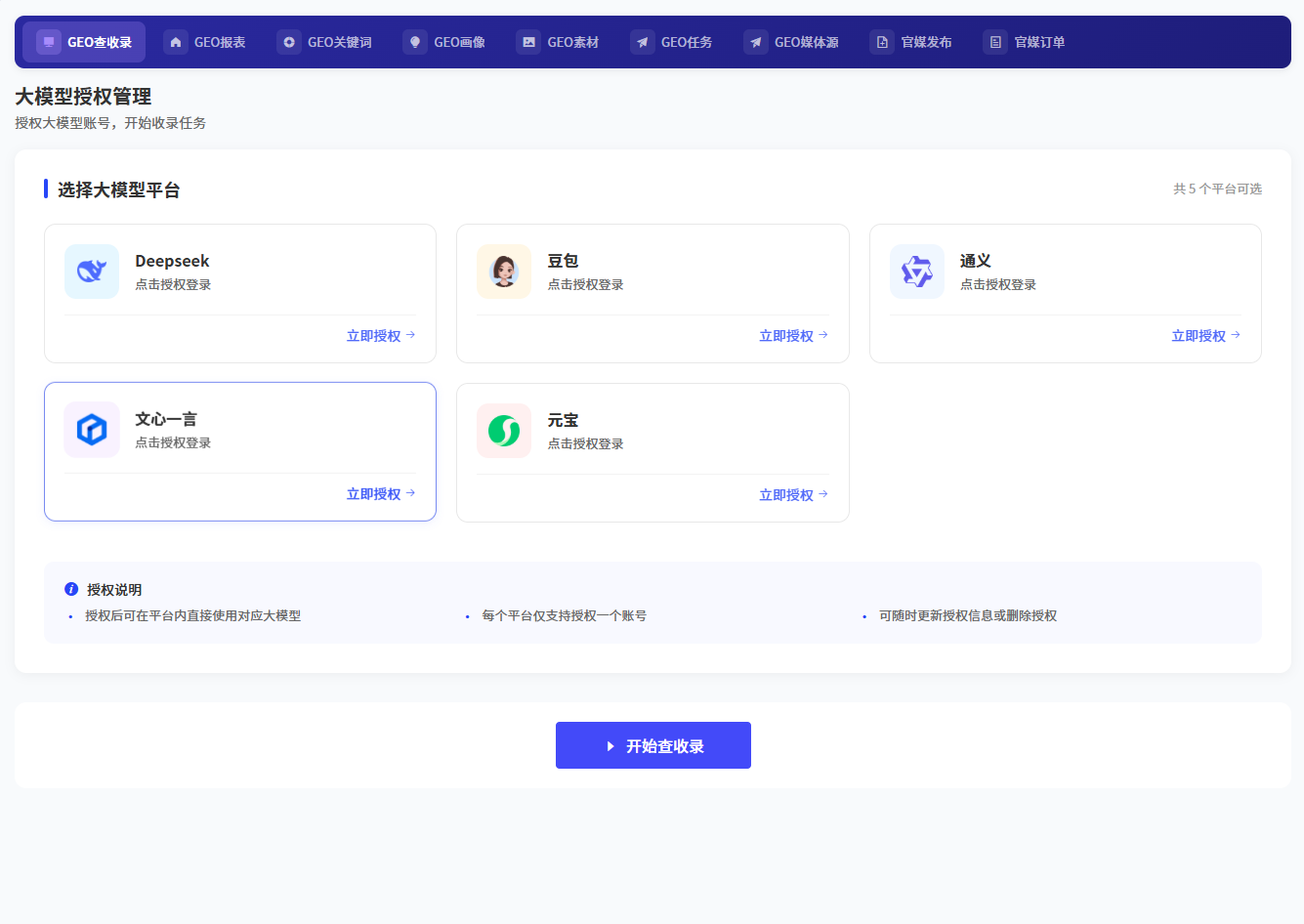The width and height of the screenshot is (1304, 924).
Task: Select the GEO素材 tab
Action: pos(558,42)
